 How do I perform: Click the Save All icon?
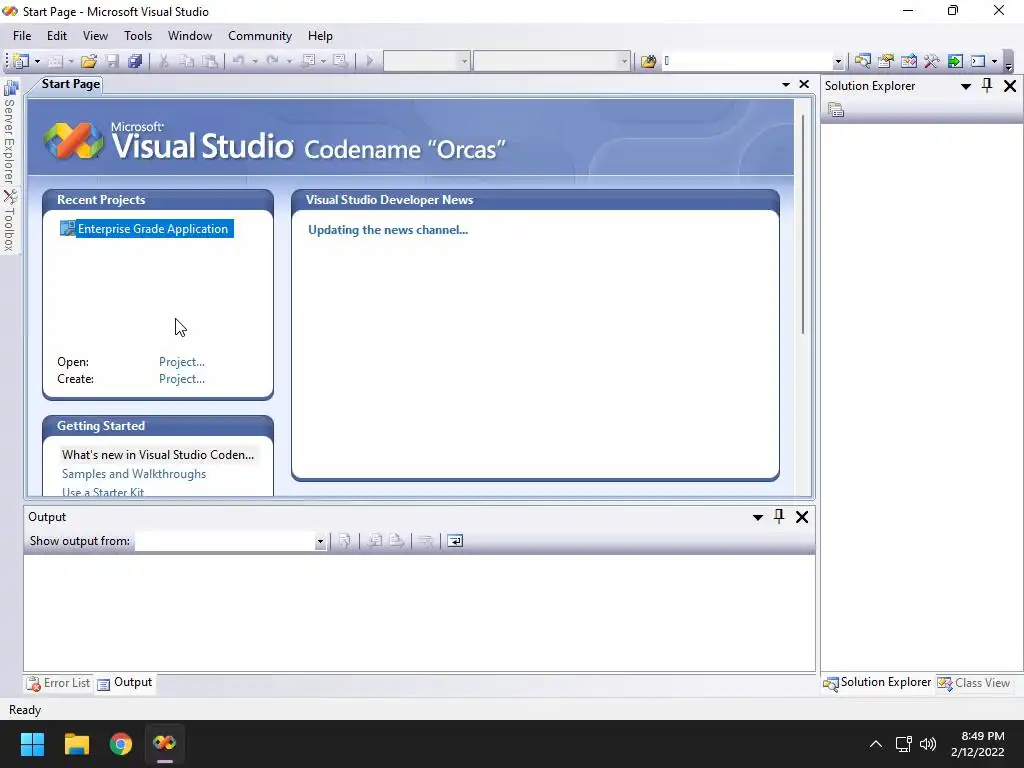click(x=135, y=61)
